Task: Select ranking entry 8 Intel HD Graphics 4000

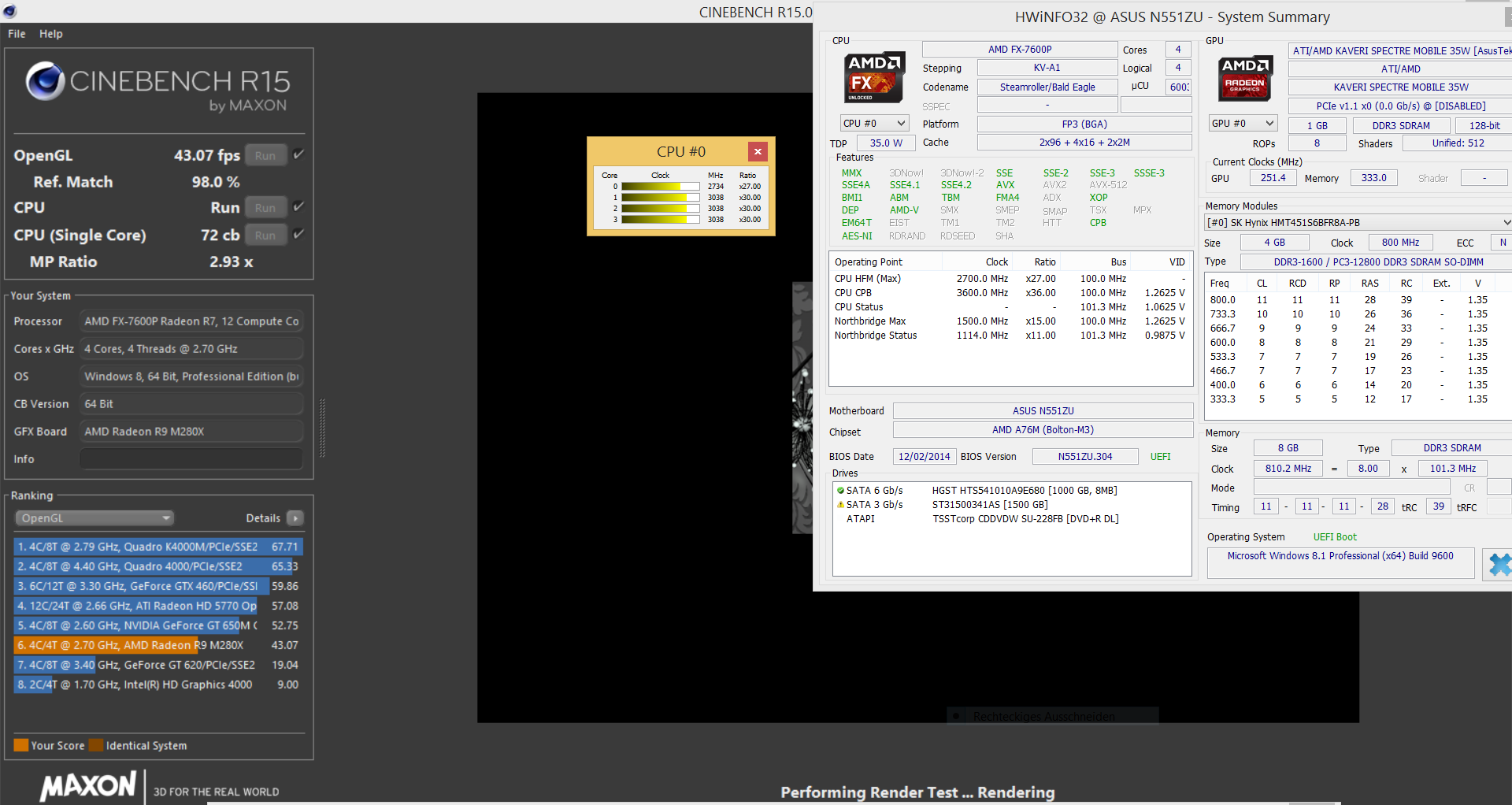Action: [158, 684]
